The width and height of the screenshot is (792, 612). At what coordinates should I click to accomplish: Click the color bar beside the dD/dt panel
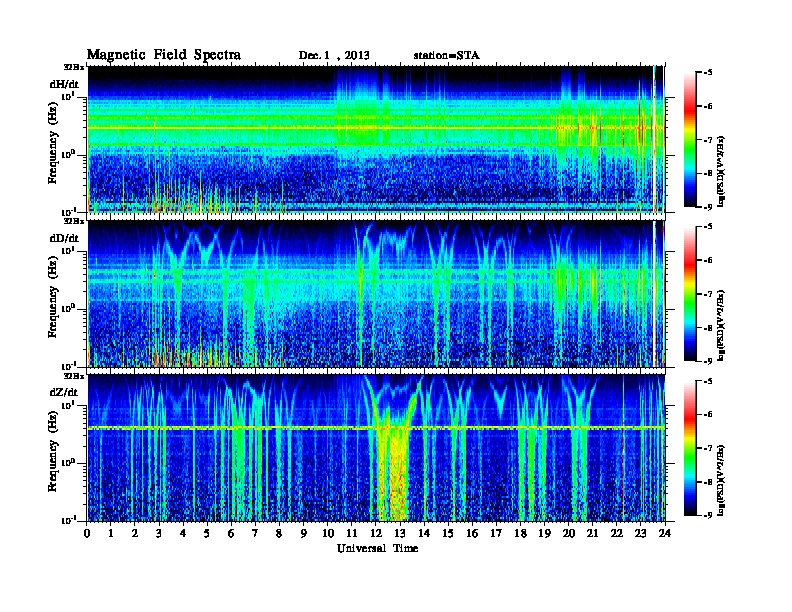(689, 294)
